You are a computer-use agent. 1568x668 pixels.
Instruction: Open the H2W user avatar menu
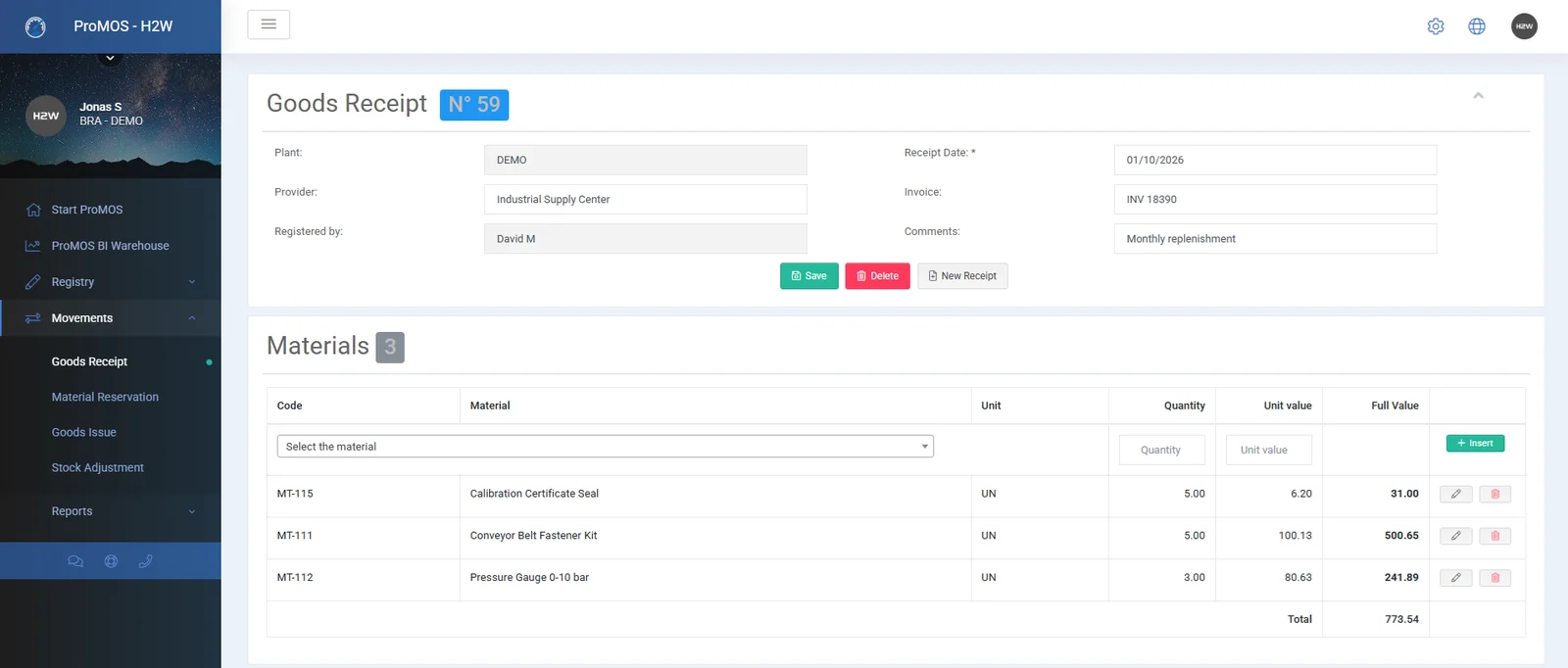[1524, 26]
